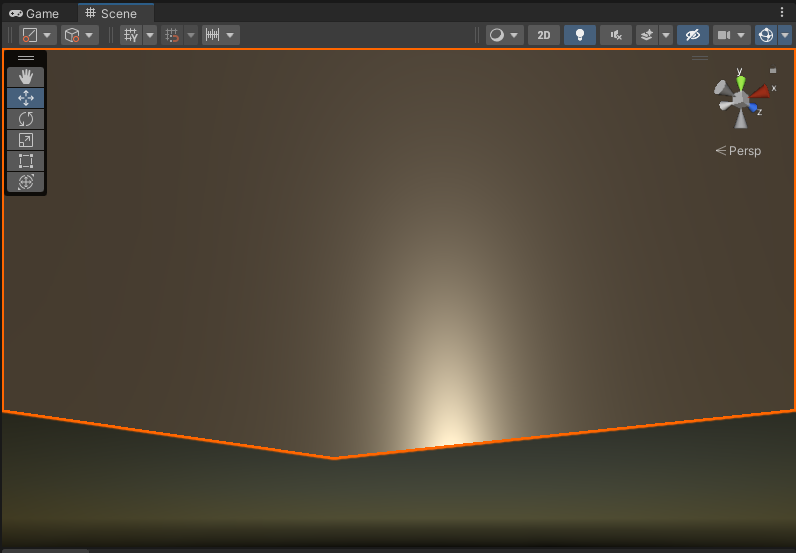Open the three-dot panel options menu
Image resolution: width=796 pixels, height=553 pixels.
point(782,12)
